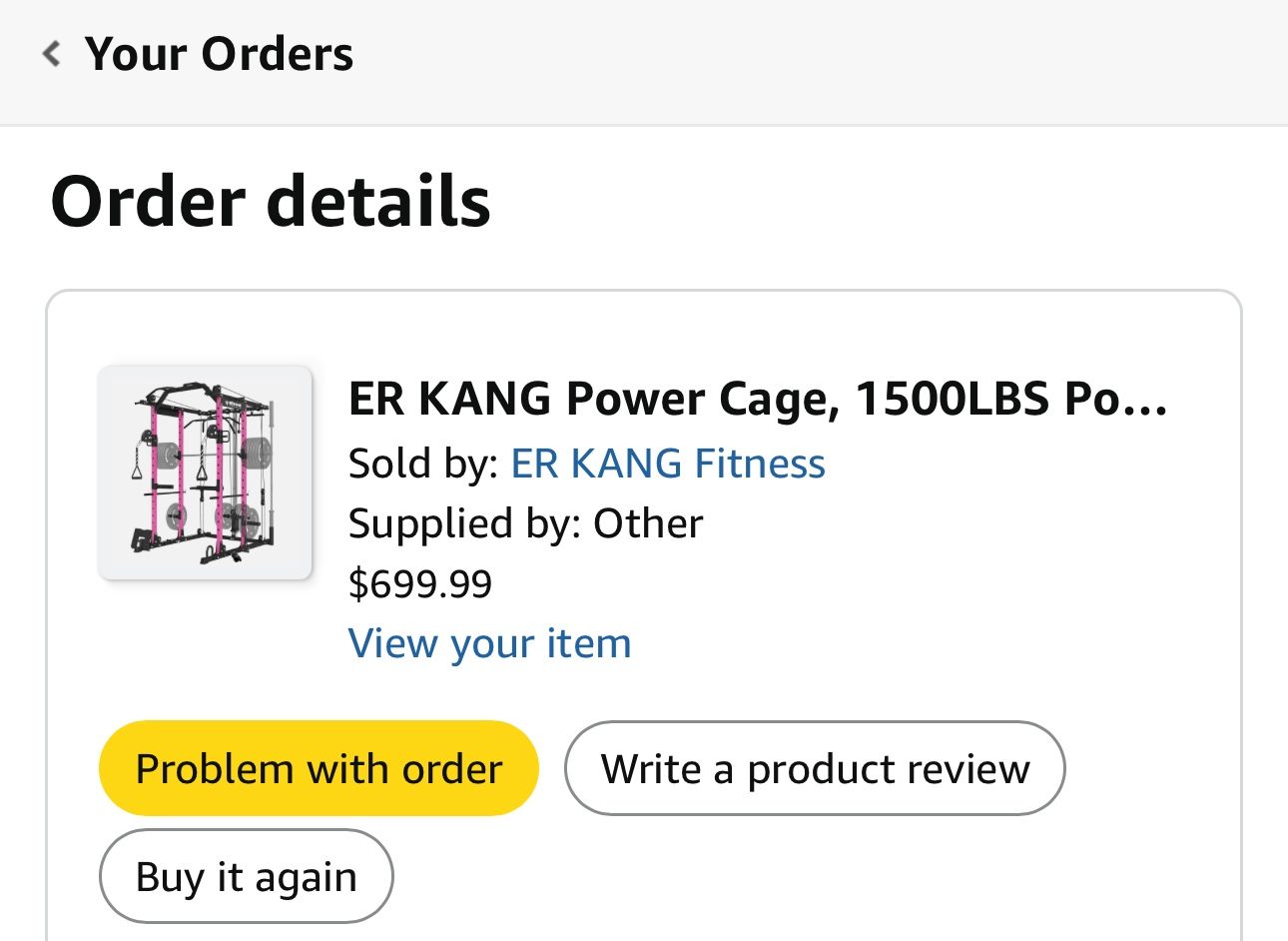This screenshot has width=1288, height=941.
Task: Tap the back chevron arrow
Action: 52,54
